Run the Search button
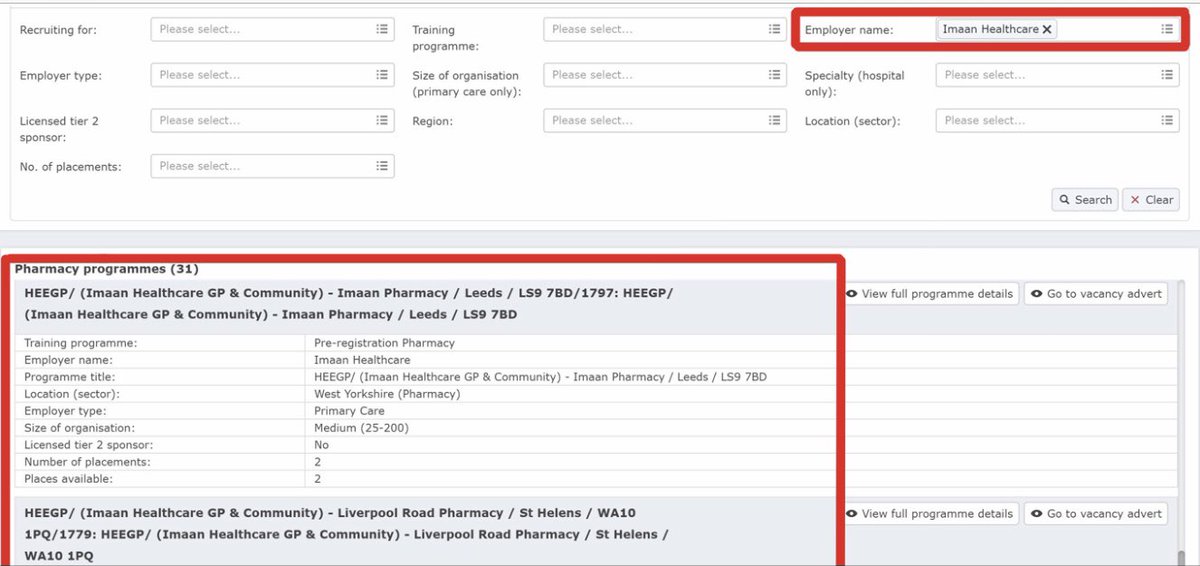The image size is (1200, 566). 1085,200
